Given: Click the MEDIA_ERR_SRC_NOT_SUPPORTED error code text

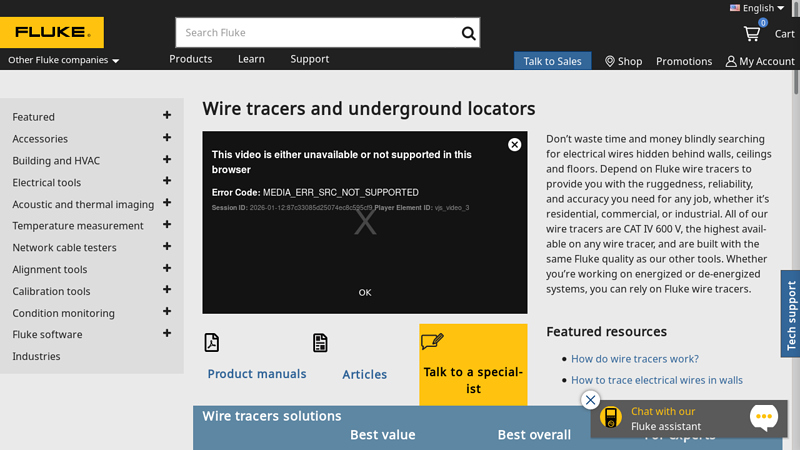Looking at the screenshot, I should pyautogui.click(x=341, y=192).
